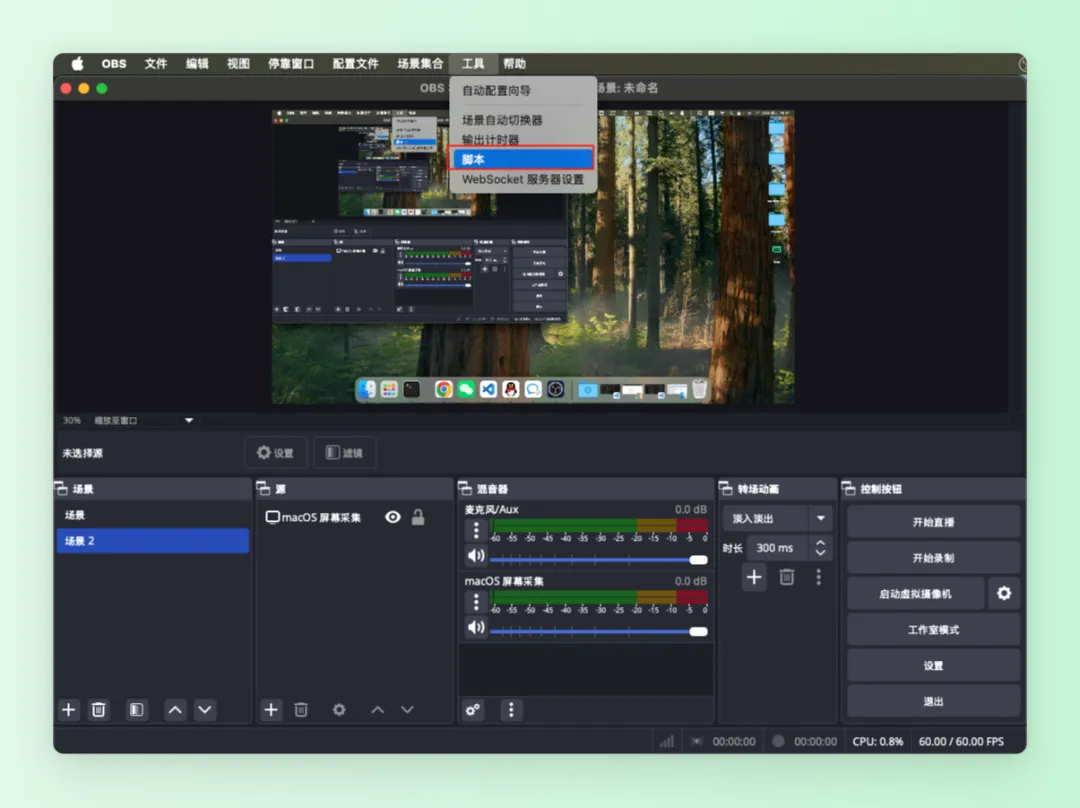Adjust 麦克风/Aux volume slider
The image size is (1080, 808).
[x=598, y=559]
